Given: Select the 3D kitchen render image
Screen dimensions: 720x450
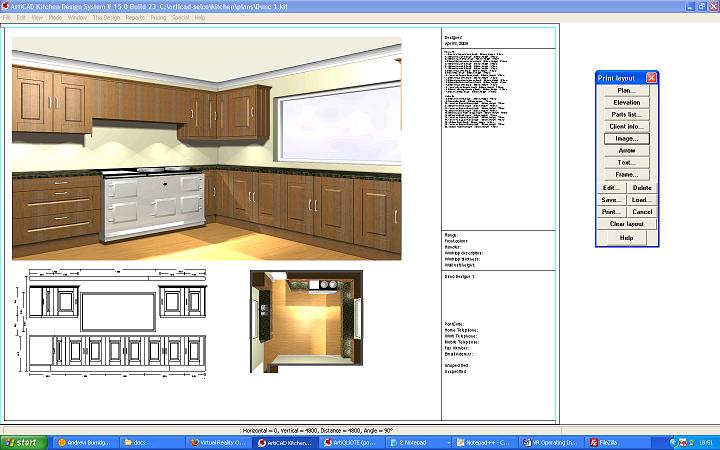Looking at the screenshot, I should tap(206, 148).
